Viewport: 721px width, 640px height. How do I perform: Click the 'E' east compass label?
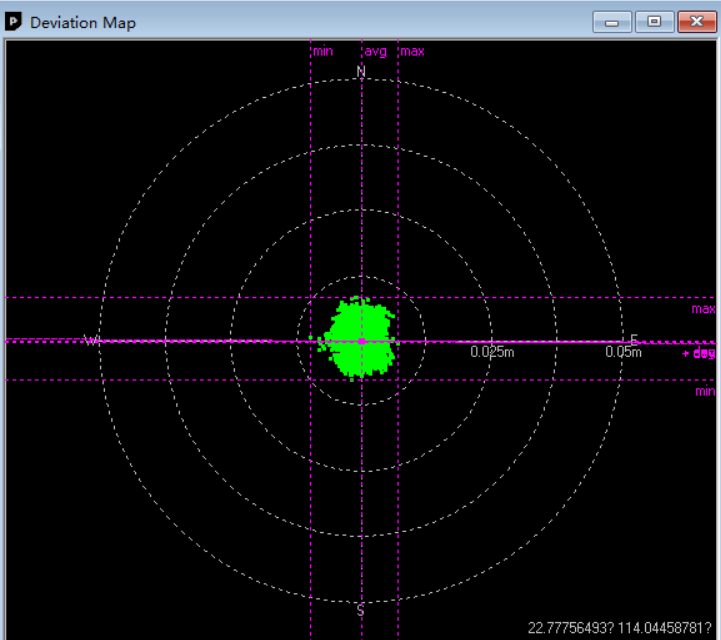(634, 340)
